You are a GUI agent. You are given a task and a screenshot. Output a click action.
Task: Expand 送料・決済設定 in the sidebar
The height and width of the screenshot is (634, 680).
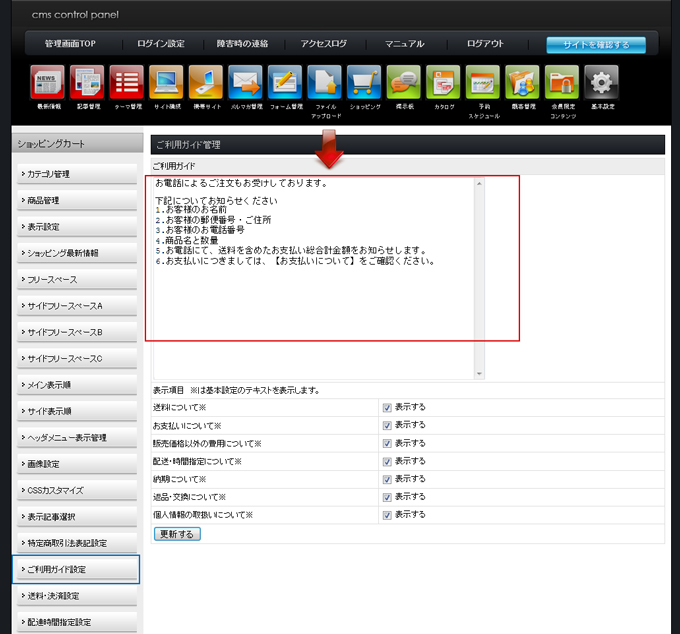point(76,596)
